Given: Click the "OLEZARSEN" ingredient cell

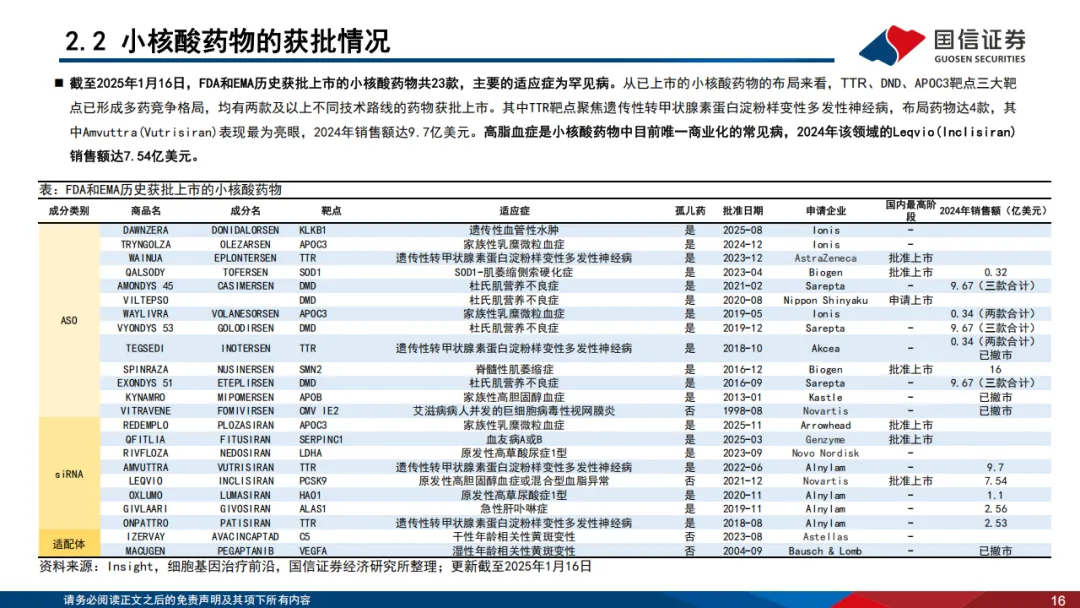Looking at the screenshot, I should click(245, 244).
